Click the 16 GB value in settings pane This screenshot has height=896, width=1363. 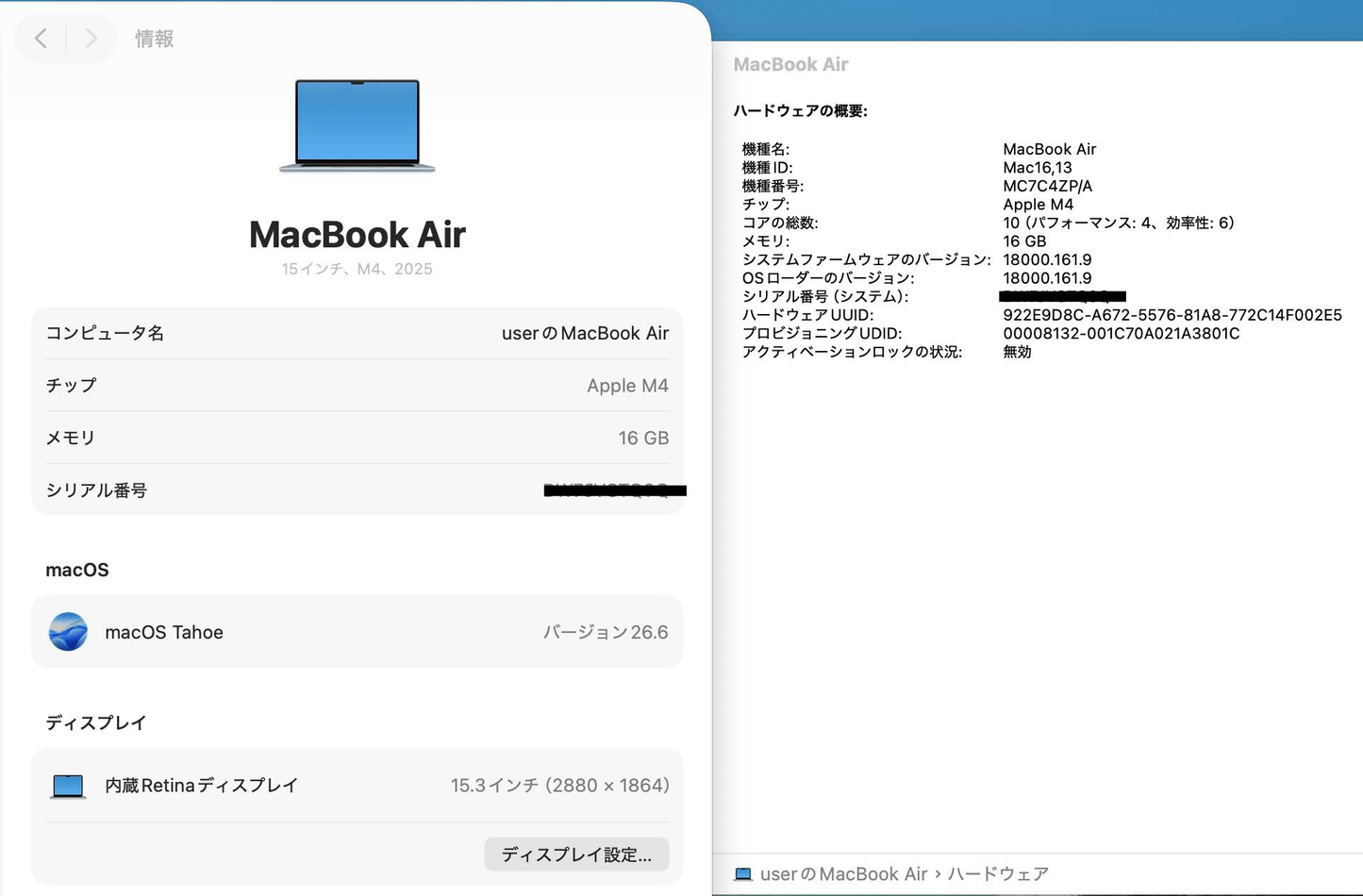[x=643, y=438]
